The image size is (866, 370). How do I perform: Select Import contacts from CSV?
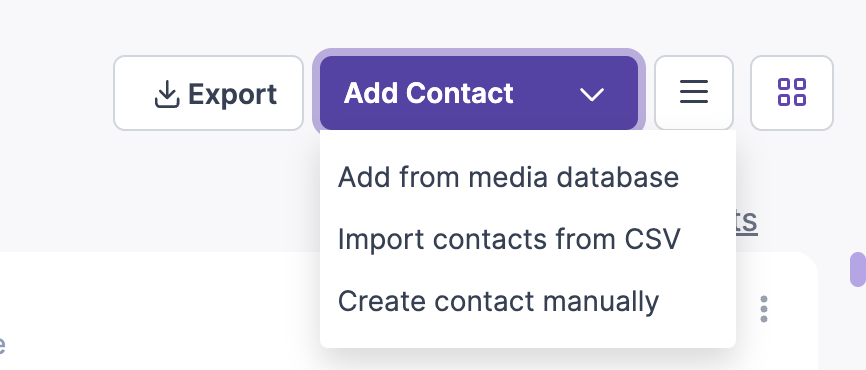[509, 239]
